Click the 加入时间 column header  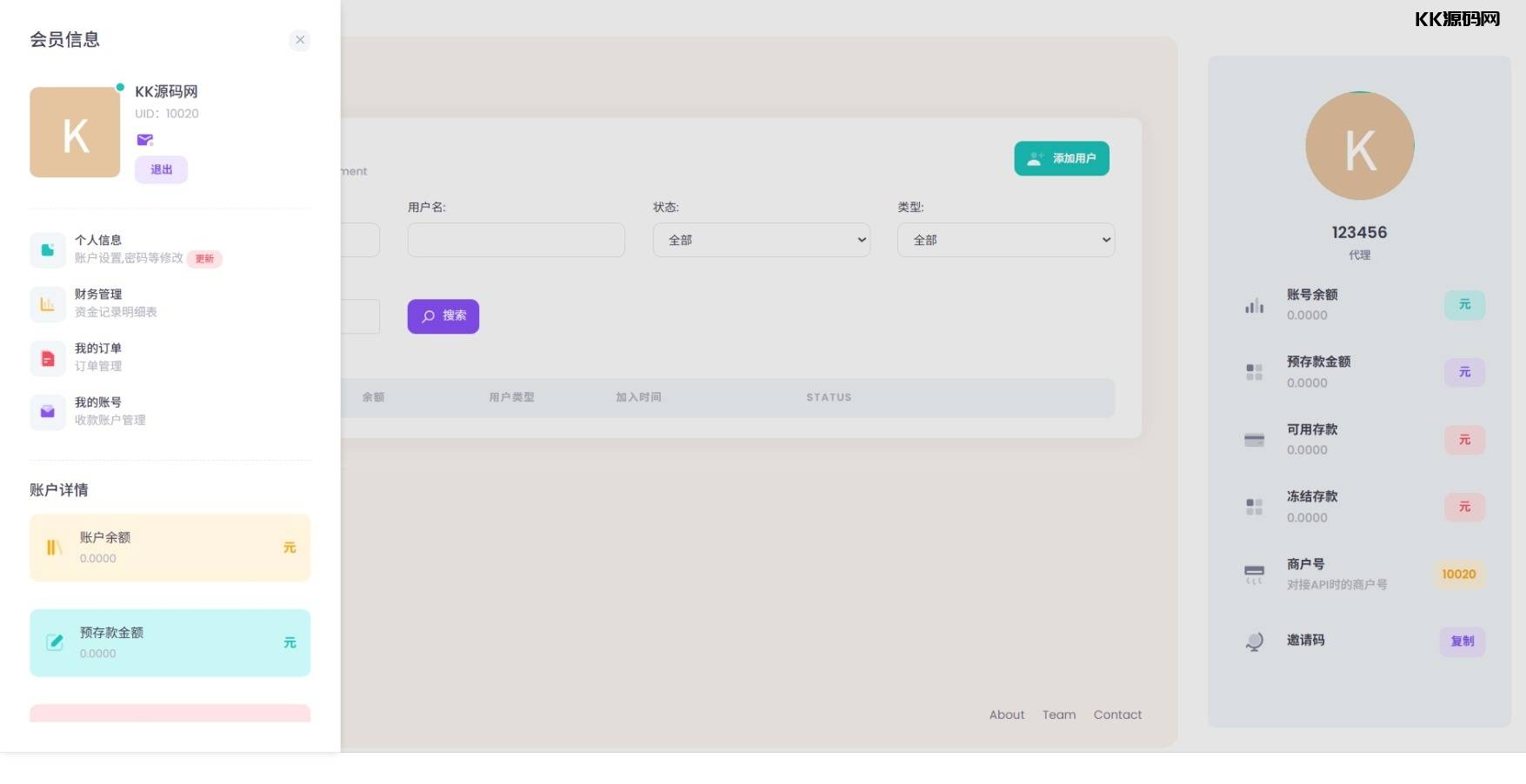638,397
